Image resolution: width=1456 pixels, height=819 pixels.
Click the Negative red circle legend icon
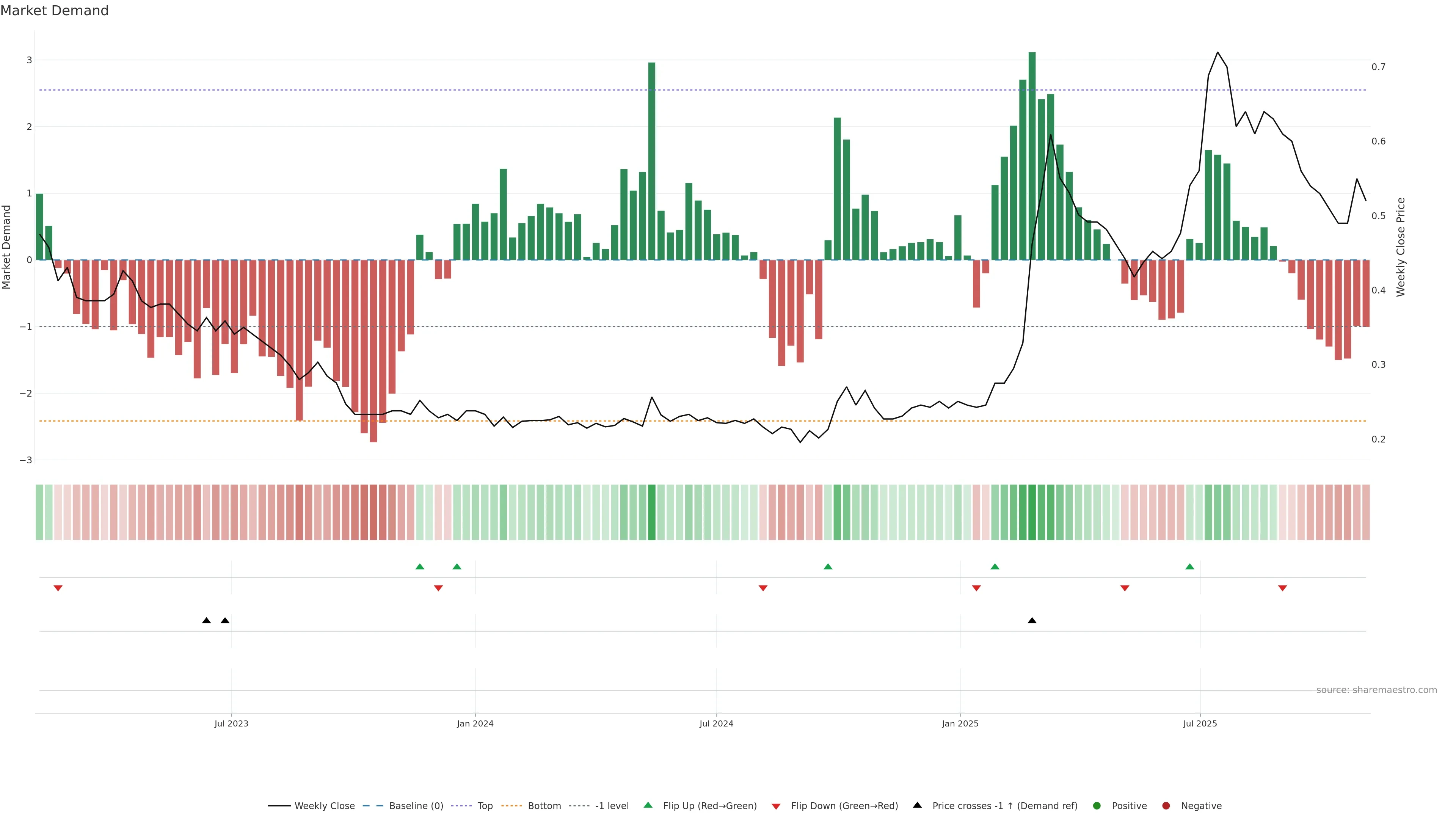(x=1166, y=806)
